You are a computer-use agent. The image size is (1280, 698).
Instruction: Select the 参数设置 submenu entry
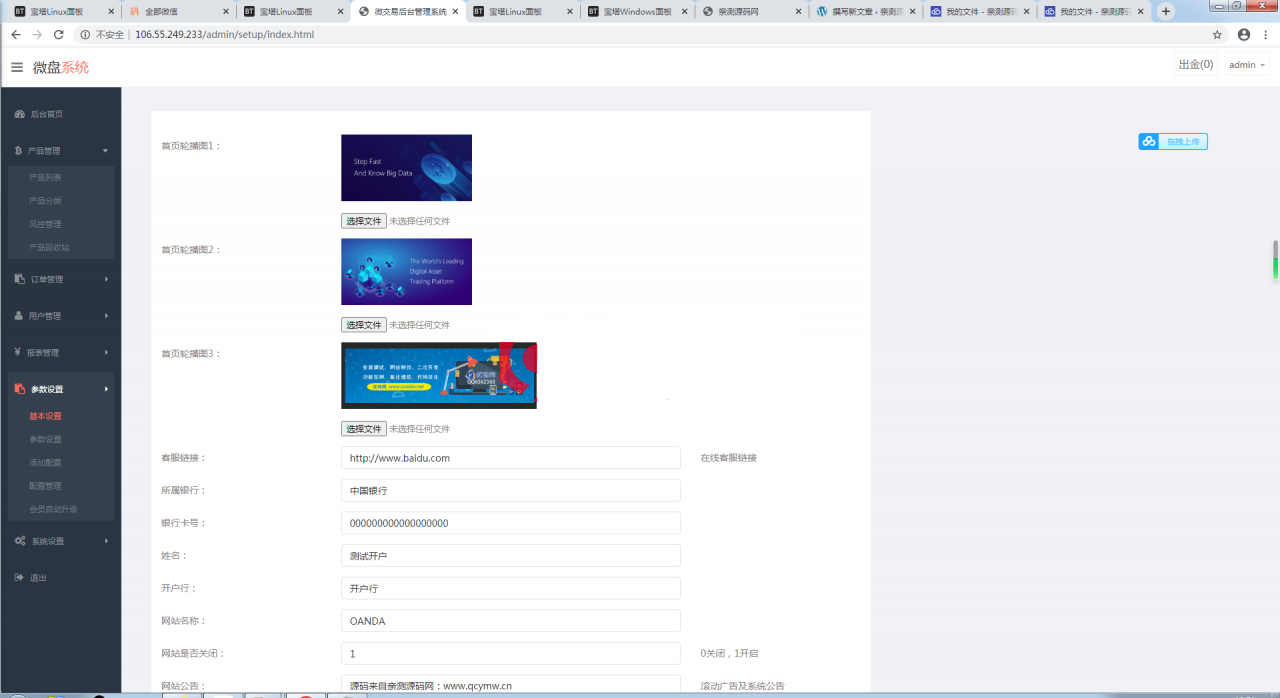pos(46,439)
